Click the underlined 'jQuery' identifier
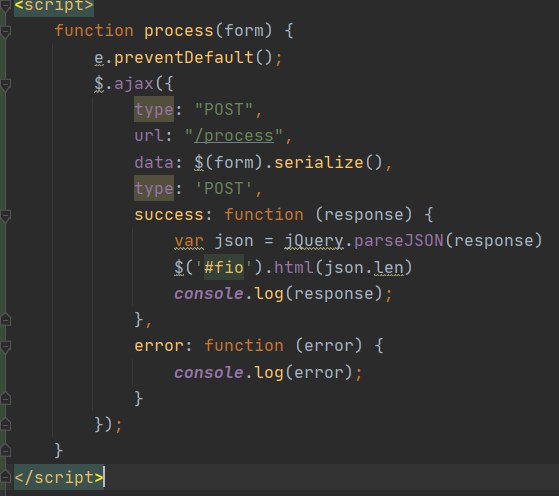The image size is (559, 496). [313, 241]
